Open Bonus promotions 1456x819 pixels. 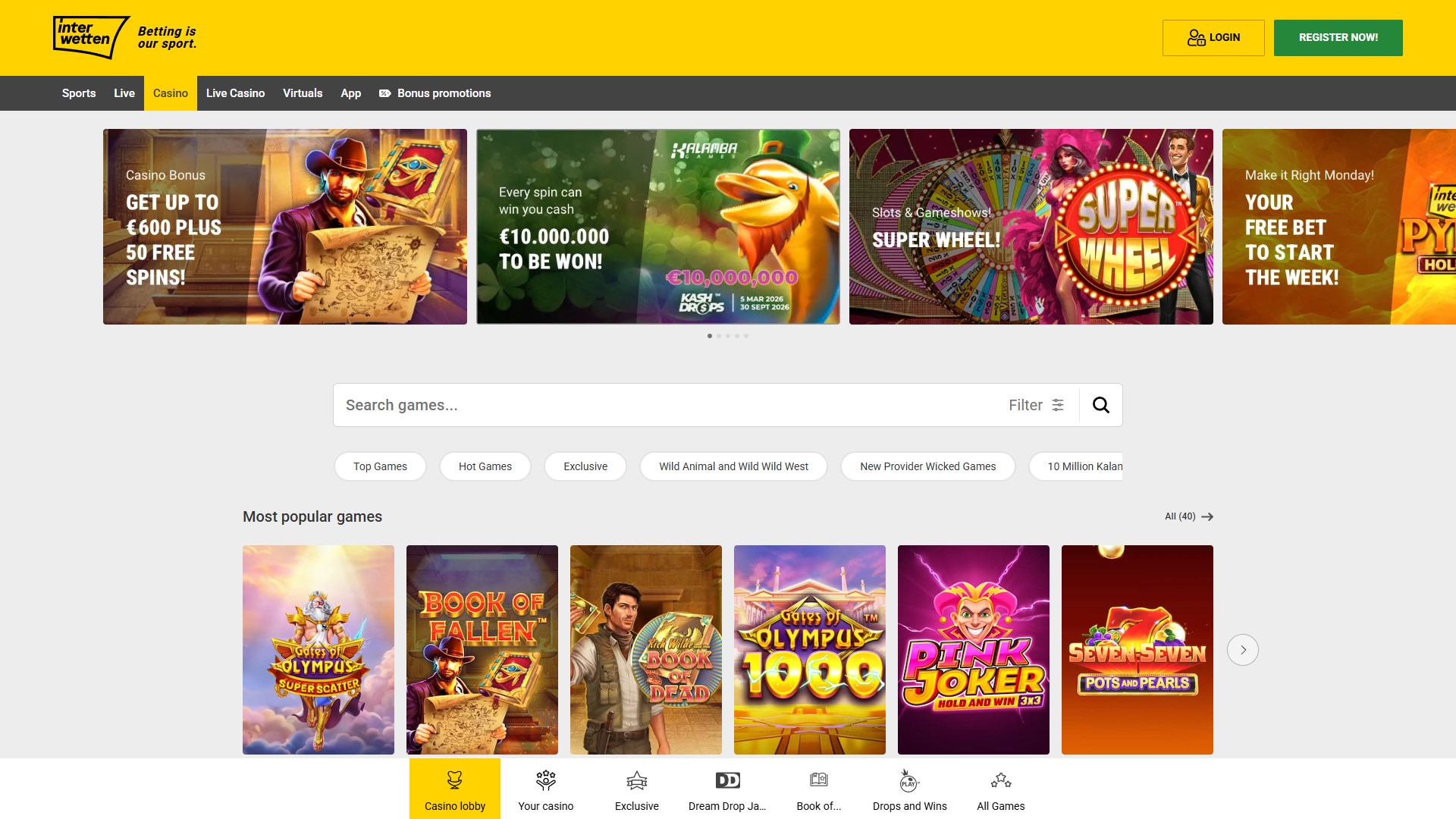click(435, 93)
